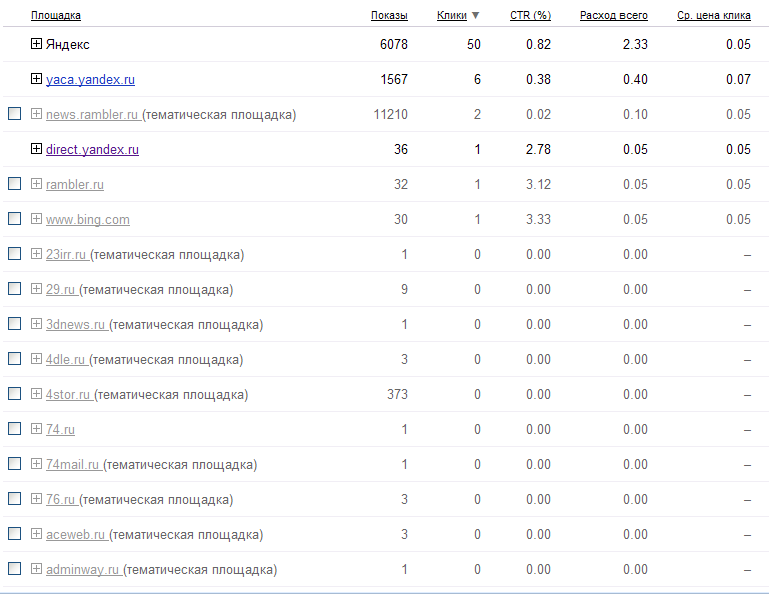Tick the checkbox for 76.ru
This screenshot has width=769, height=595.
click(x=15, y=498)
